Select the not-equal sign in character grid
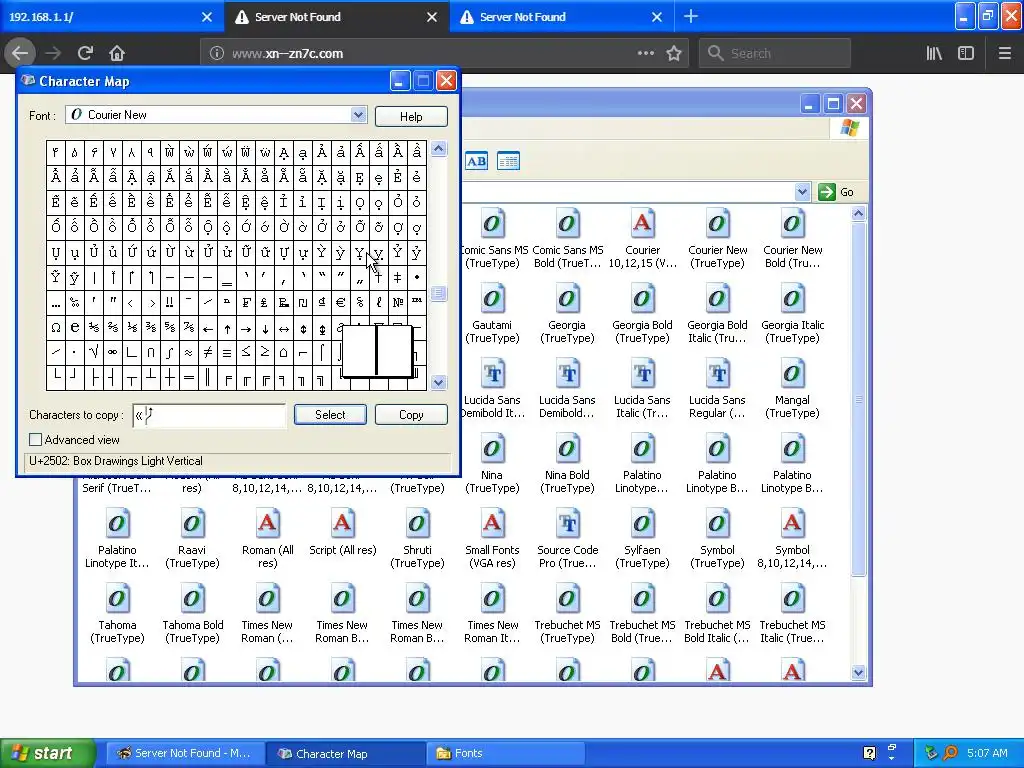Image resolution: width=1024 pixels, height=768 pixels. tap(208, 353)
